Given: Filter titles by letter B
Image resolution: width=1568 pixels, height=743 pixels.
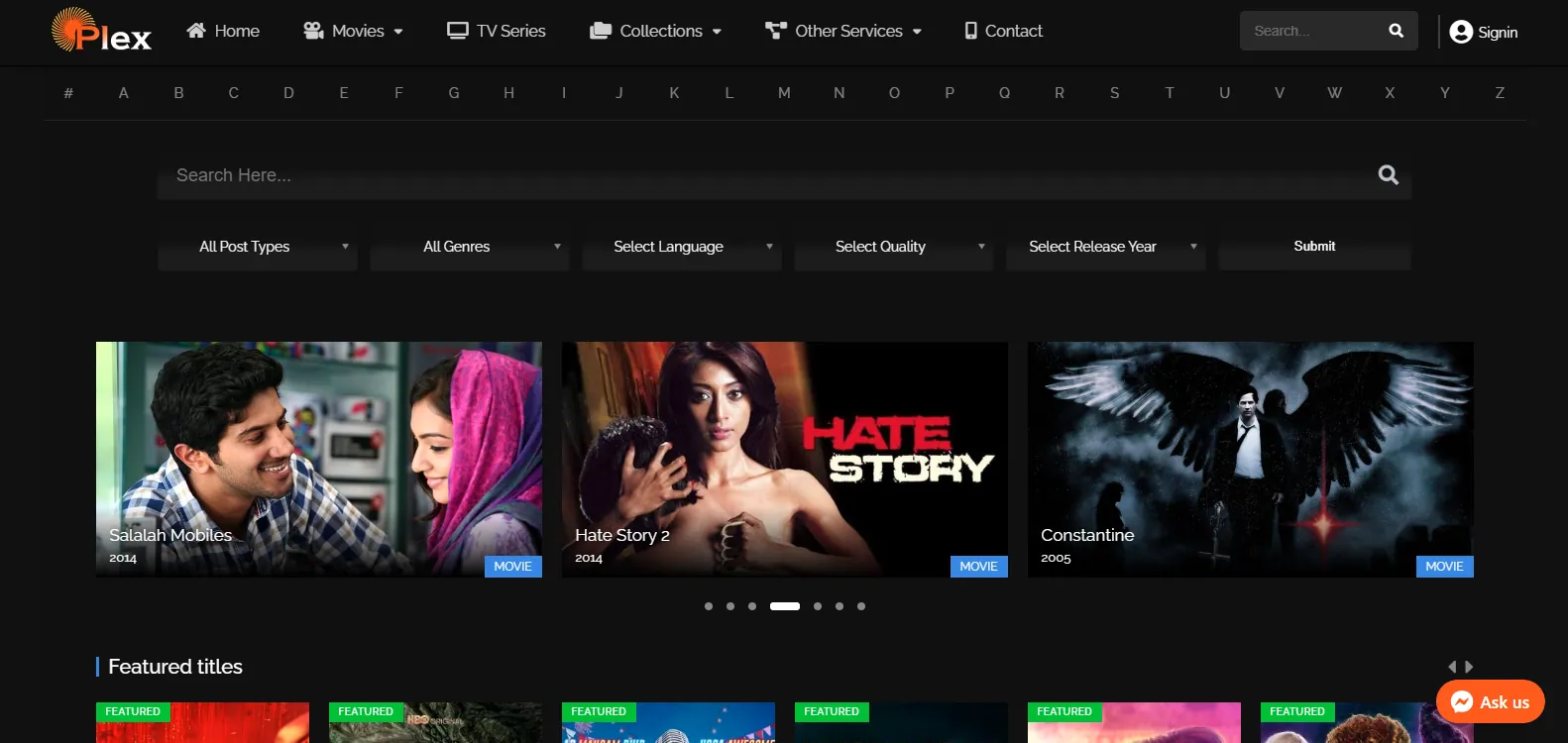Looking at the screenshot, I should (179, 93).
